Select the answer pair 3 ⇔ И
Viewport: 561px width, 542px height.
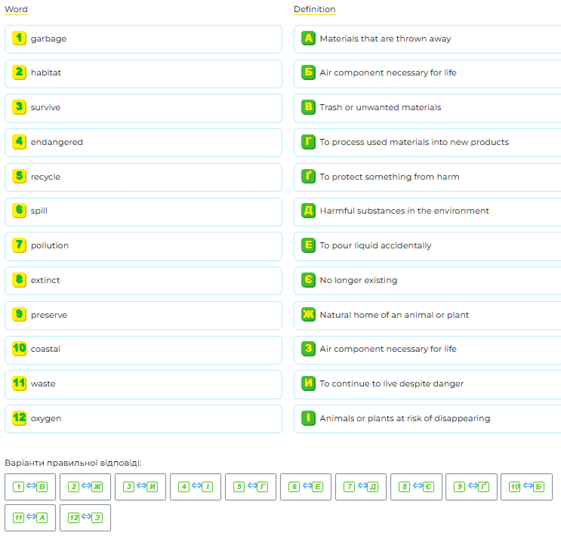point(140,487)
